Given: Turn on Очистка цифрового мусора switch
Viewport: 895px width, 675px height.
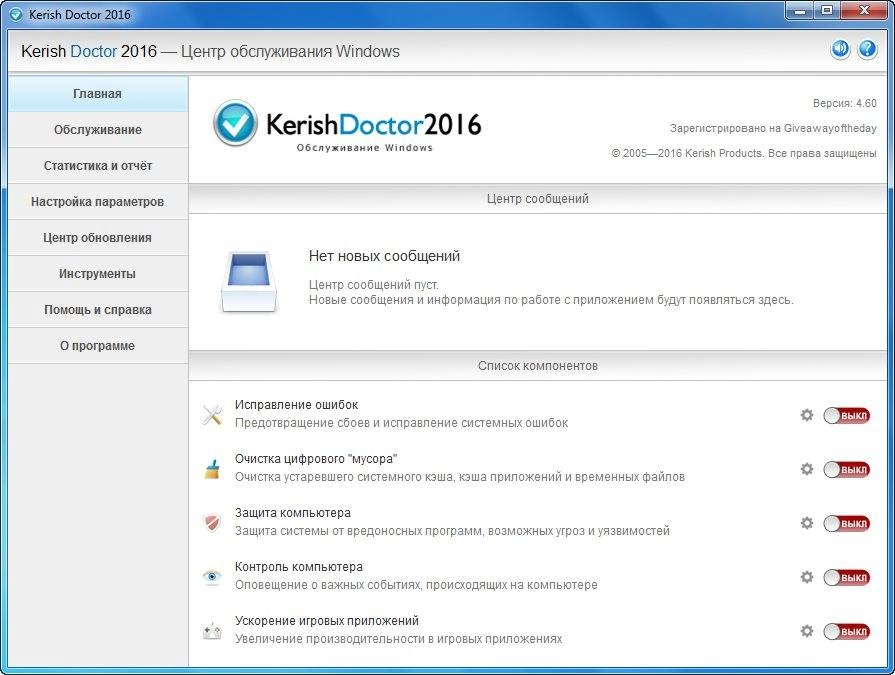Looking at the screenshot, I should [846, 470].
